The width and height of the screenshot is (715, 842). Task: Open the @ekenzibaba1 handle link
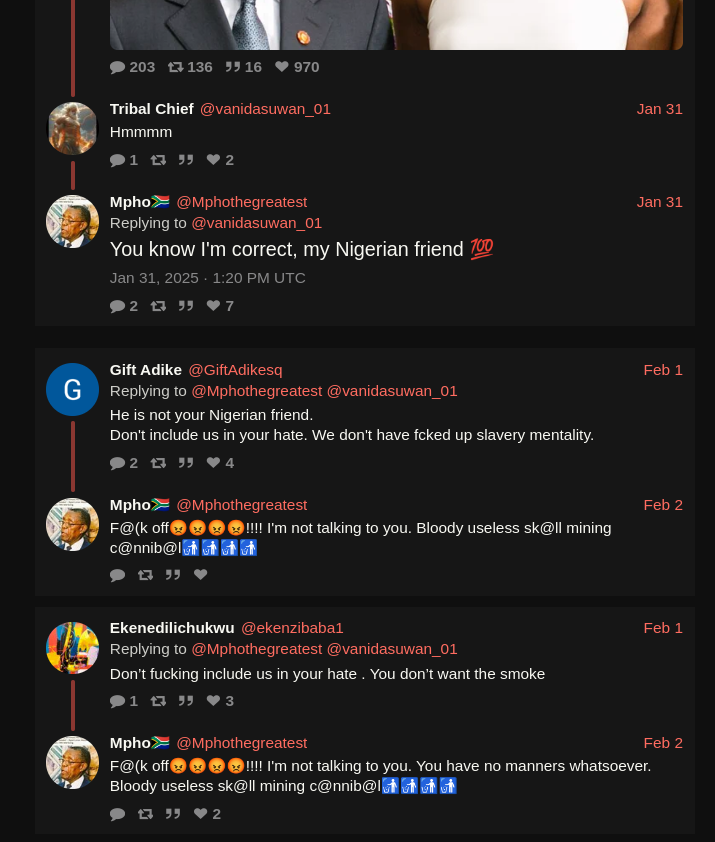[x=292, y=628]
